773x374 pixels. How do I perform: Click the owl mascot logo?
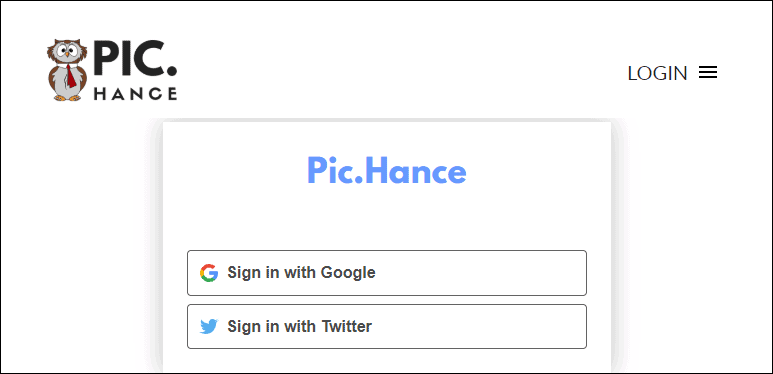[x=67, y=70]
